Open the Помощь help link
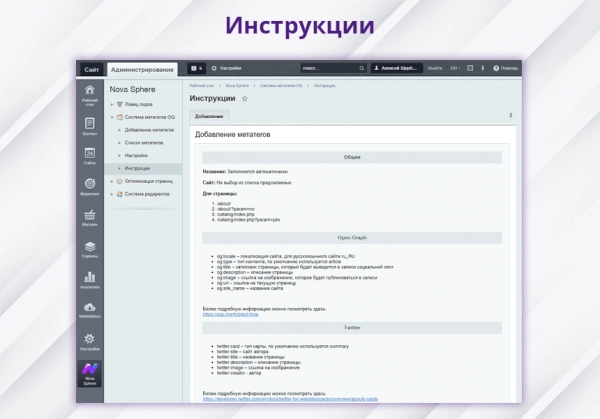Image resolution: width=600 pixels, height=419 pixels. pyautogui.click(x=506, y=68)
